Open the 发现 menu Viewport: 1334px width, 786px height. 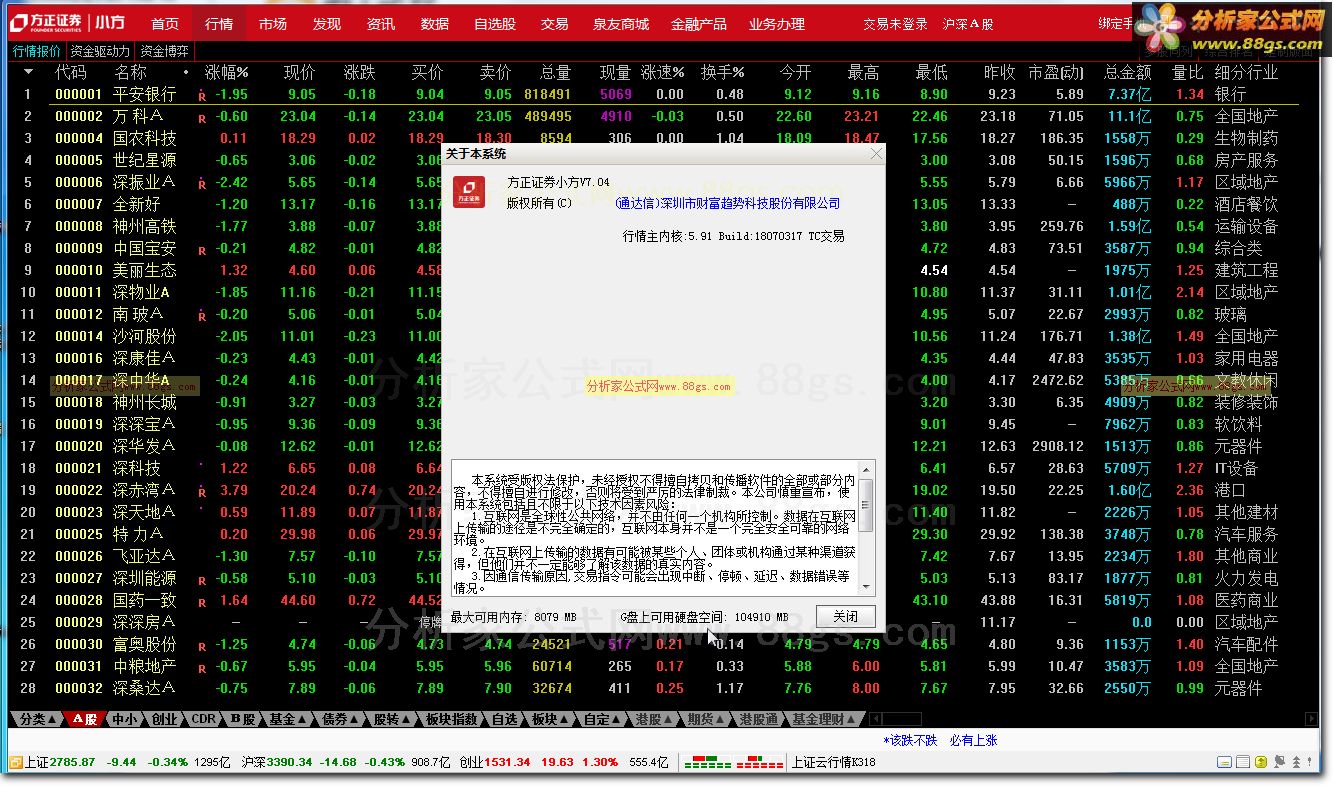[326, 24]
